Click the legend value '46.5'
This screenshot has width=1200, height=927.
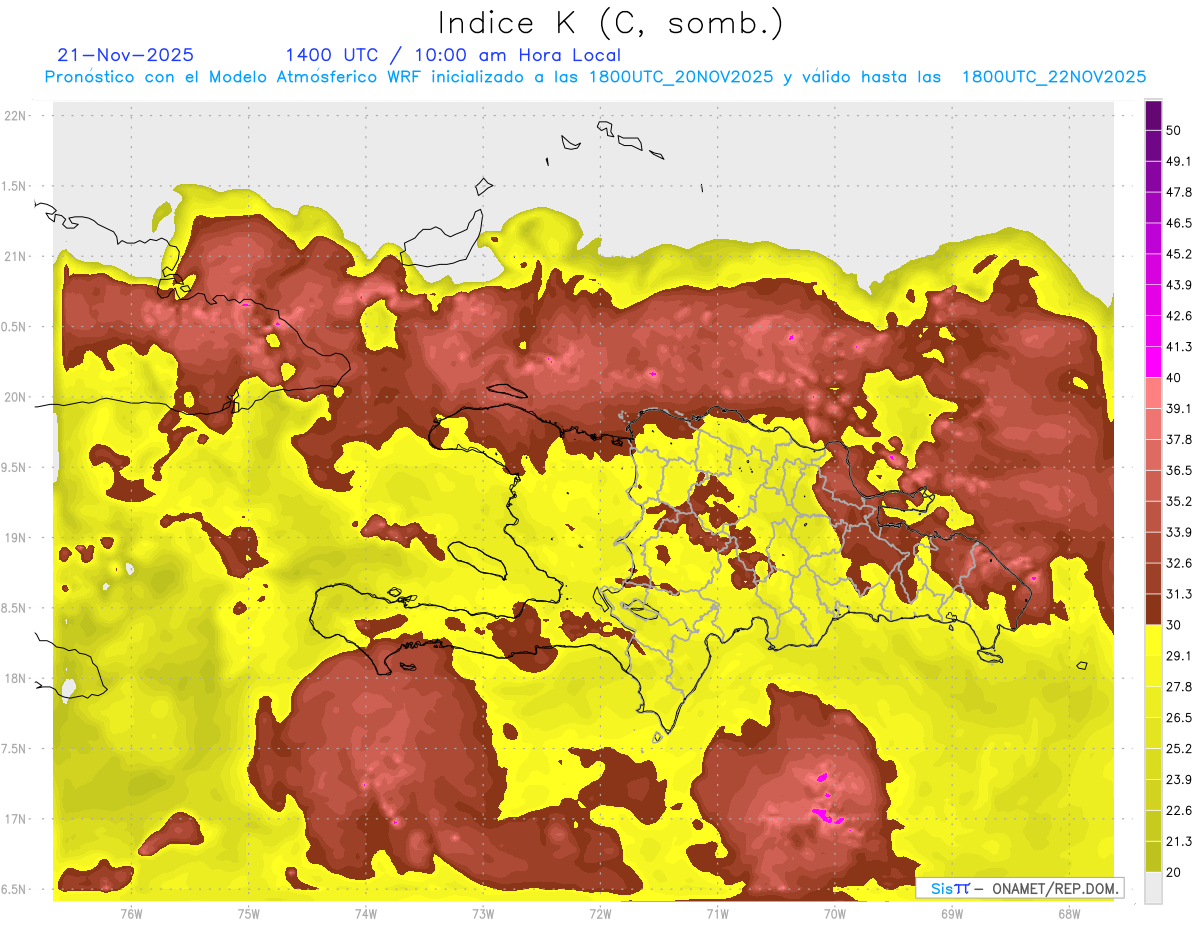coord(1179,223)
